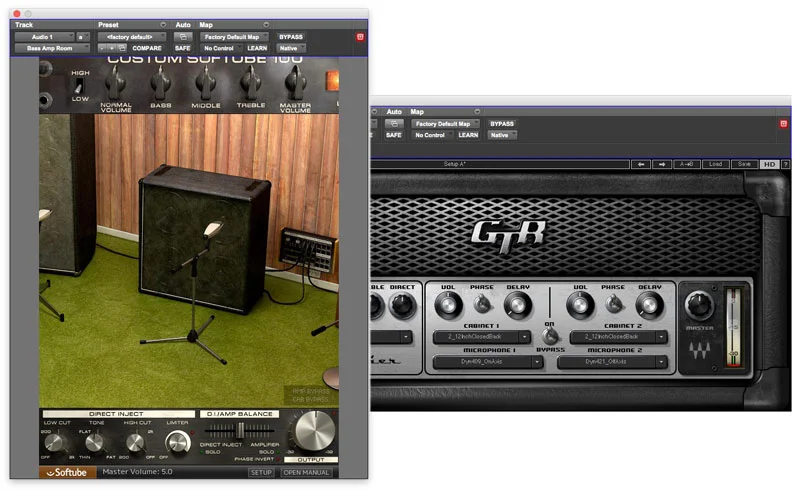The width and height of the screenshot is (800, 490).
Task: Toggle the HD button in GTR
Action: pyautogui.click(x=769, y=164)
